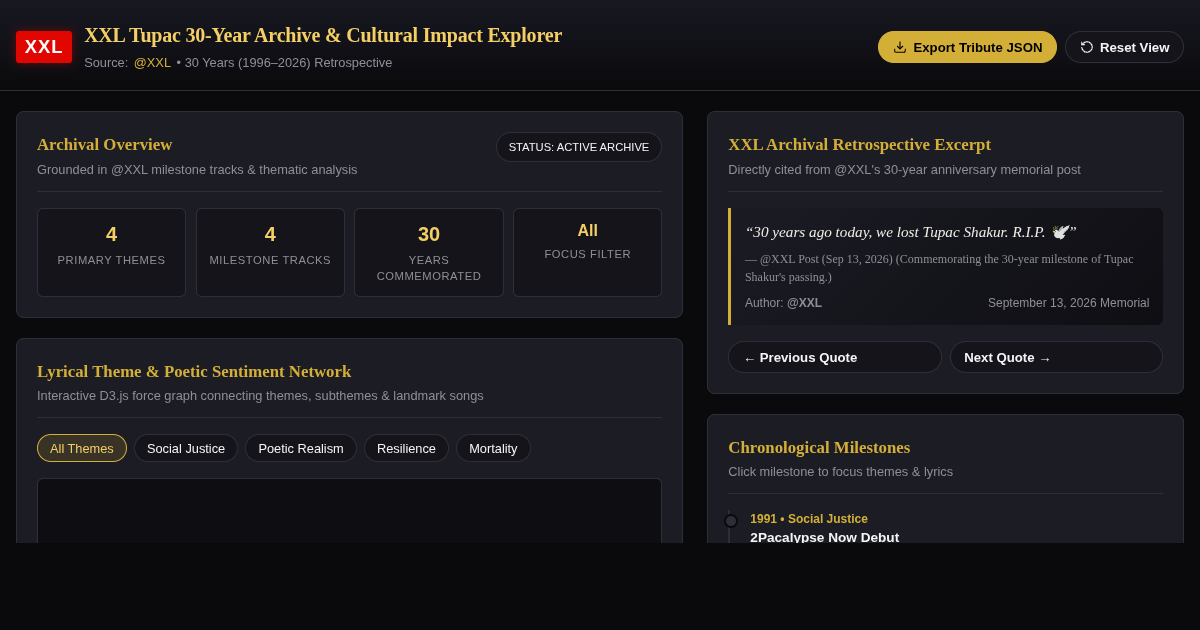Click the red XXL logo badge

click(x=44, y=47)
